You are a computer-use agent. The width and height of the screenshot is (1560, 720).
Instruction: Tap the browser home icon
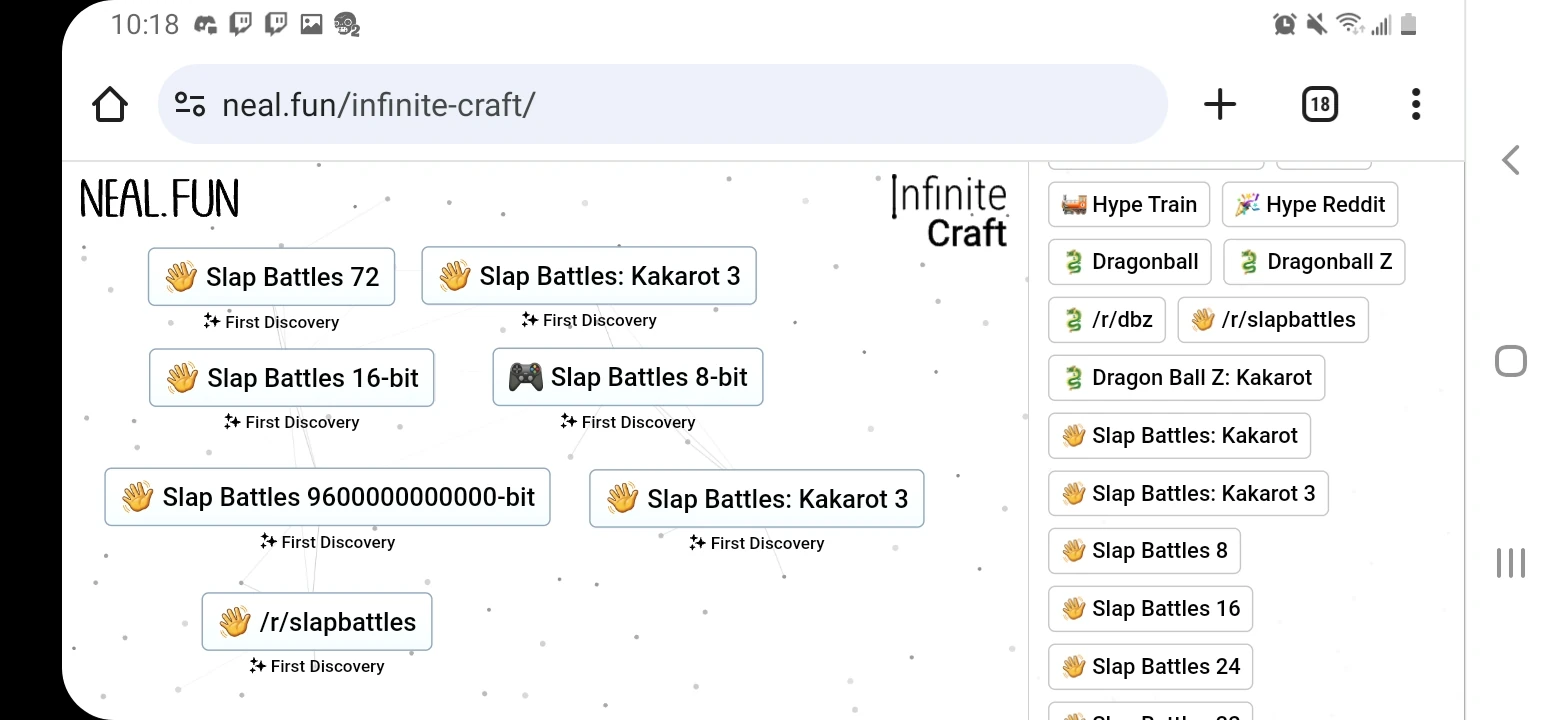(110, 105)
